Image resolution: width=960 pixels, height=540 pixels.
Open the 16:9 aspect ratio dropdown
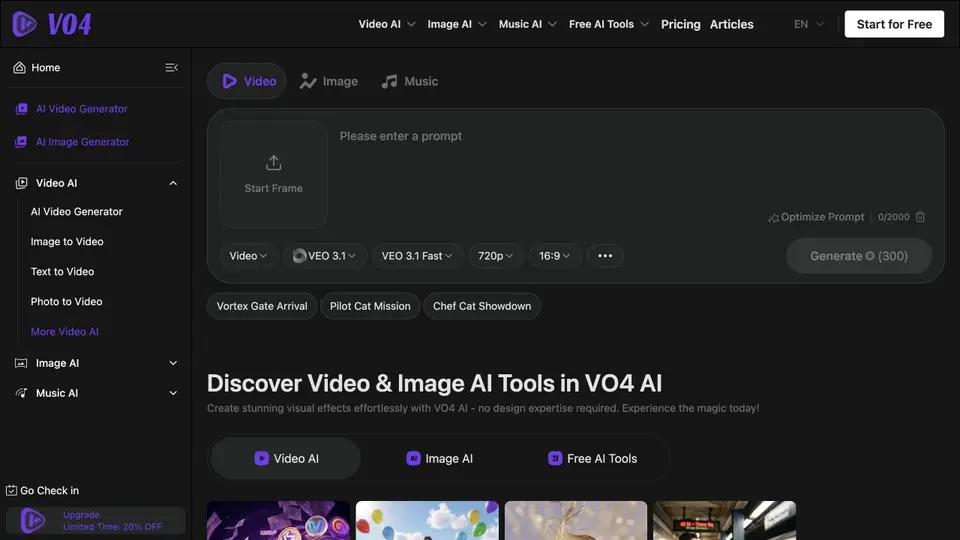click(x=554, y=256)
